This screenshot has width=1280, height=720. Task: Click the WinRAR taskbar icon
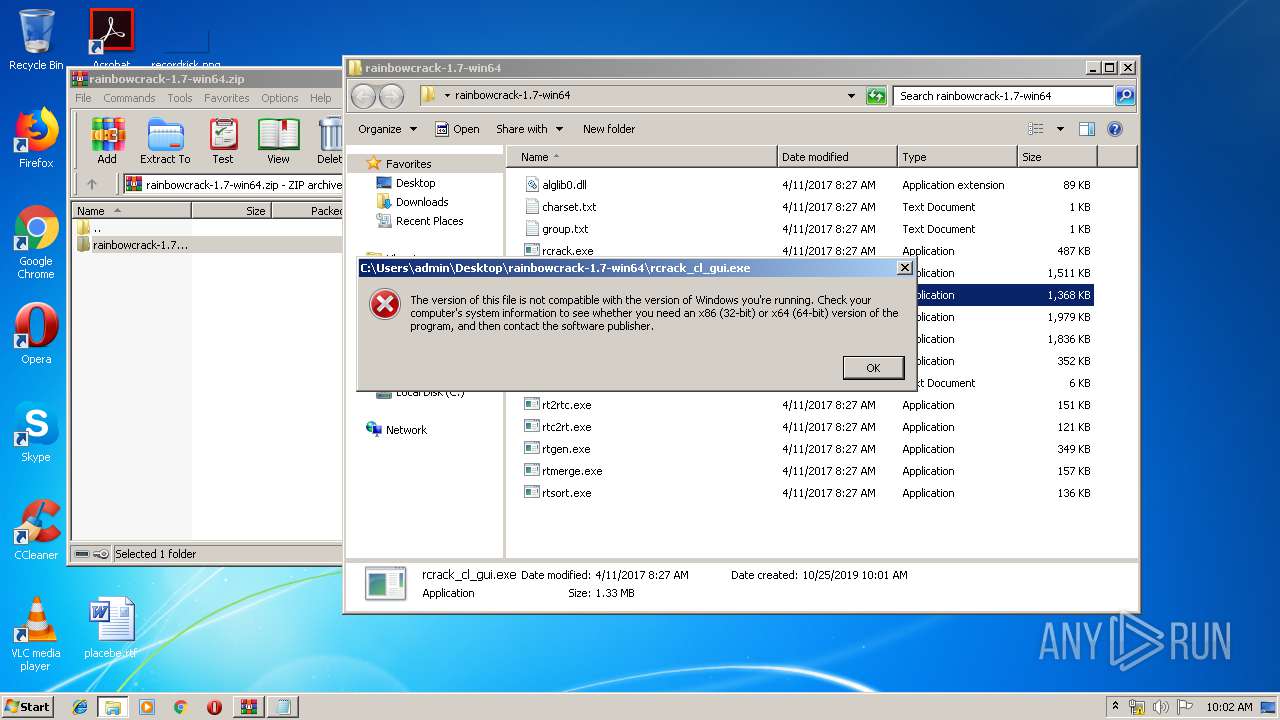point(247,707)
